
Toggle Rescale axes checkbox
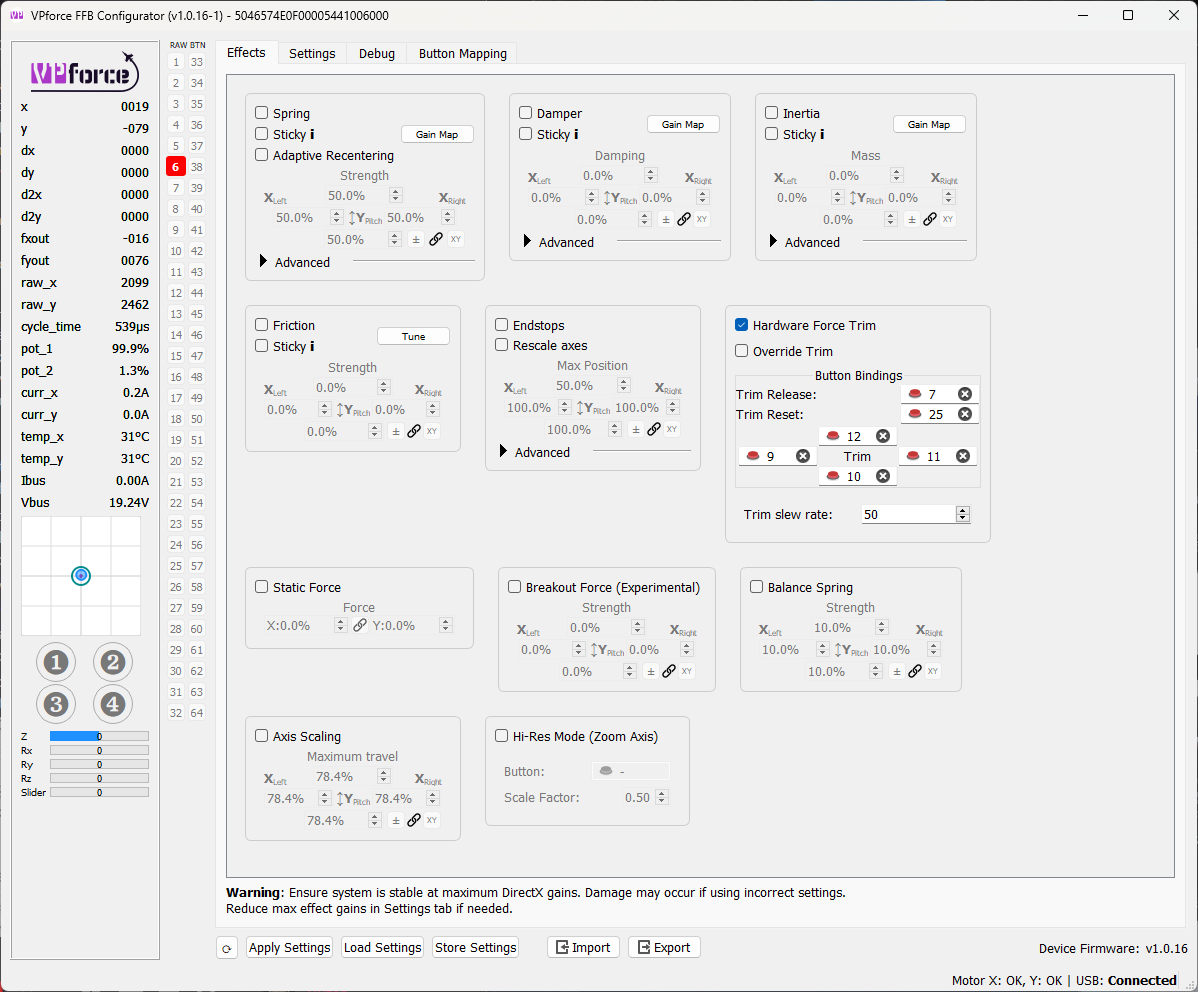coord(502,345)
